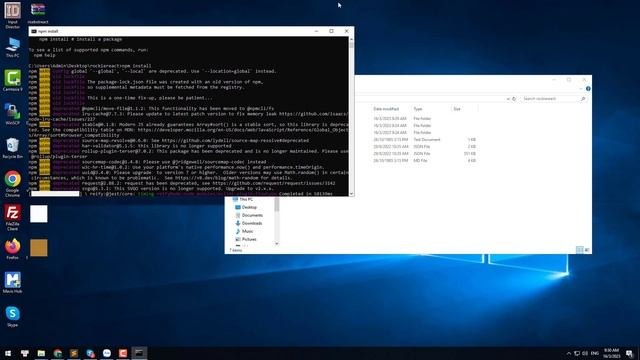Screen dimensions: 640x360
Task: Open the taskbar clock and date
Action: 611,353
